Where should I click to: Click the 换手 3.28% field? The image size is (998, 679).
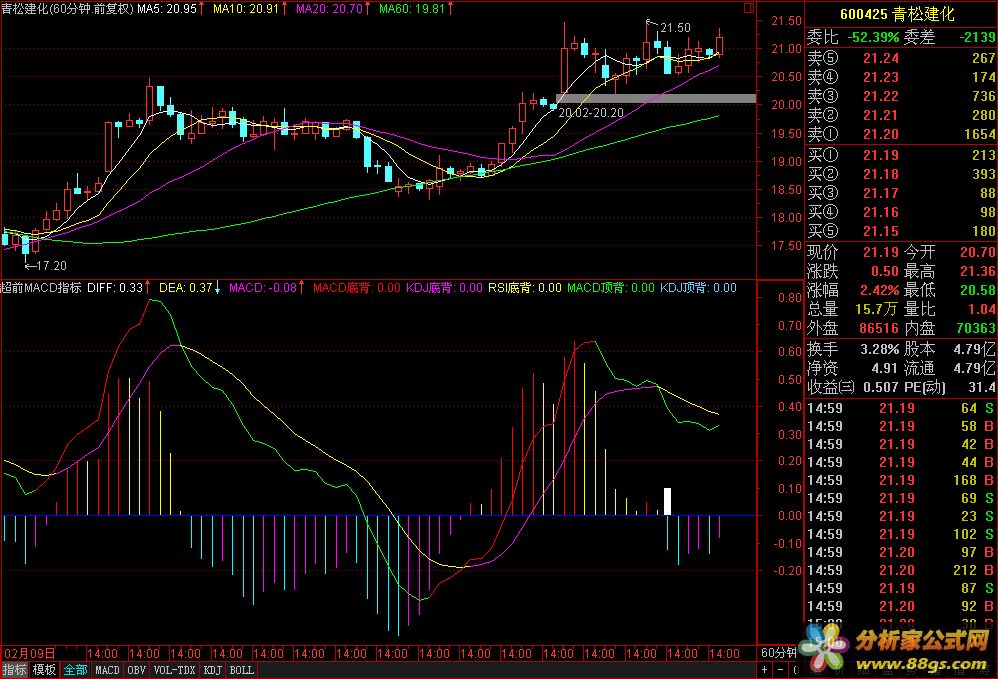[853, 349]
